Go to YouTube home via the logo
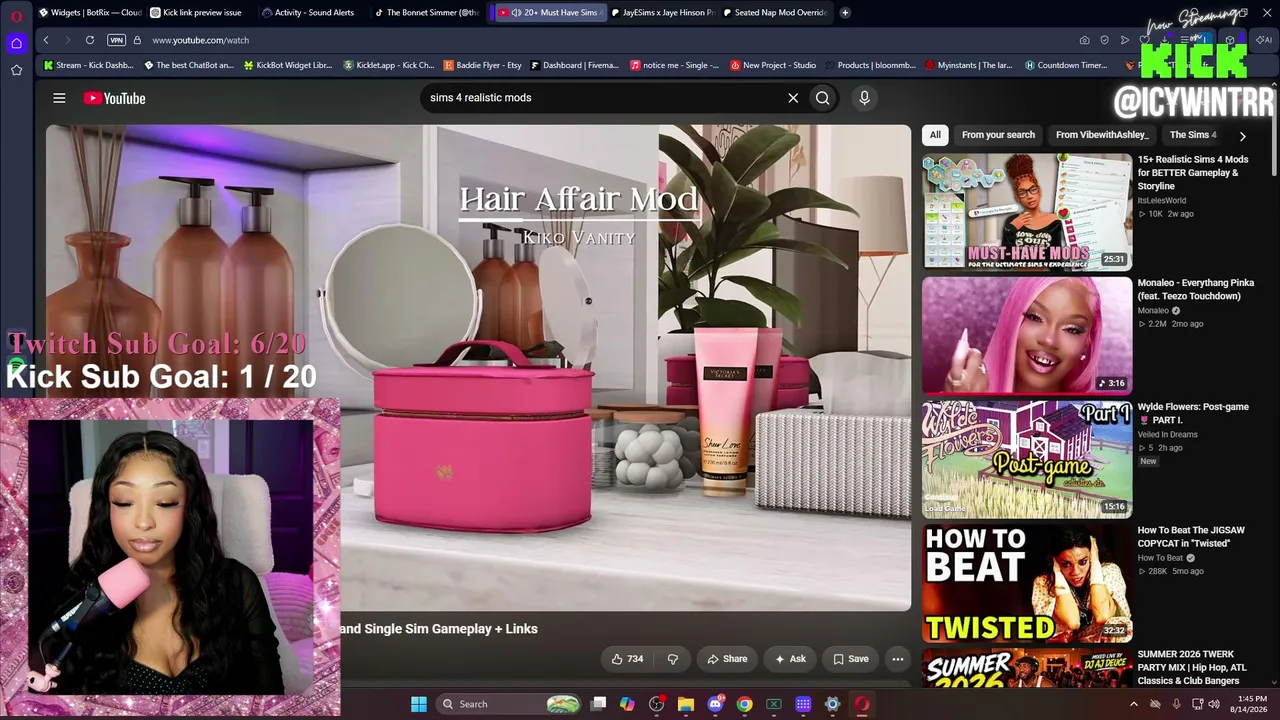 [x=114, y=98]
